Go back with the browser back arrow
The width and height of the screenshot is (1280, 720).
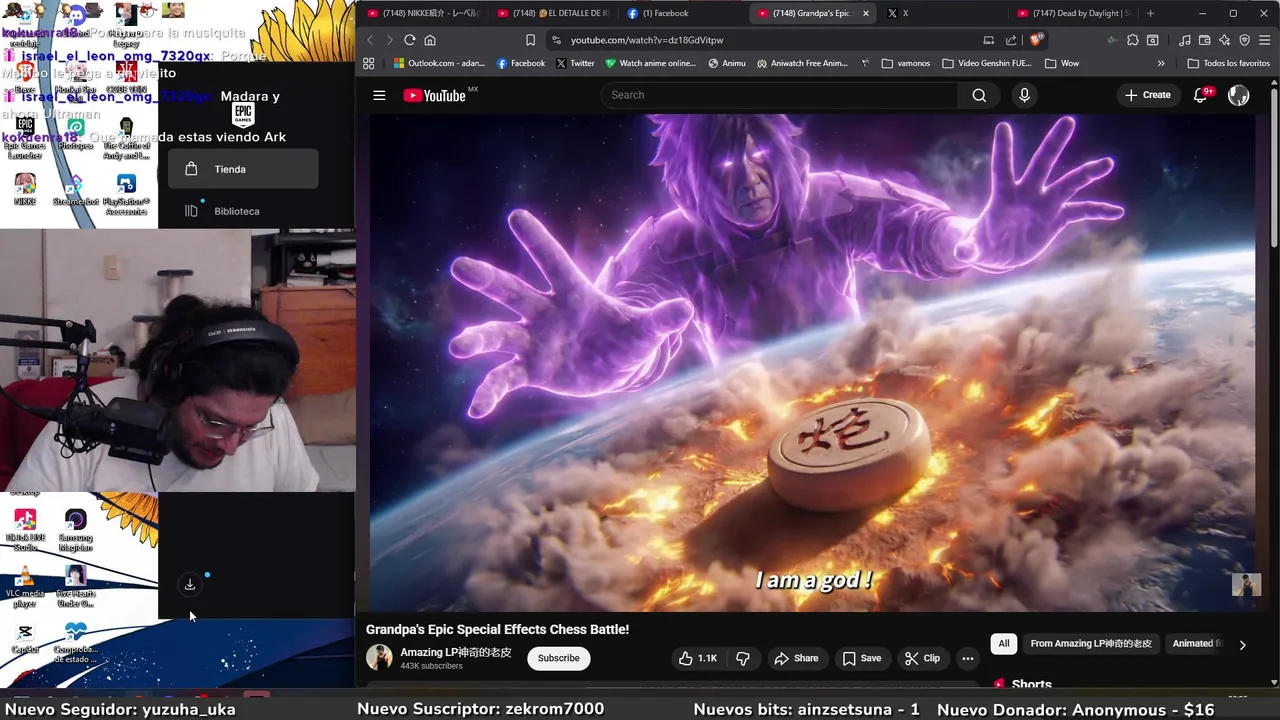[x=370, y=40]
